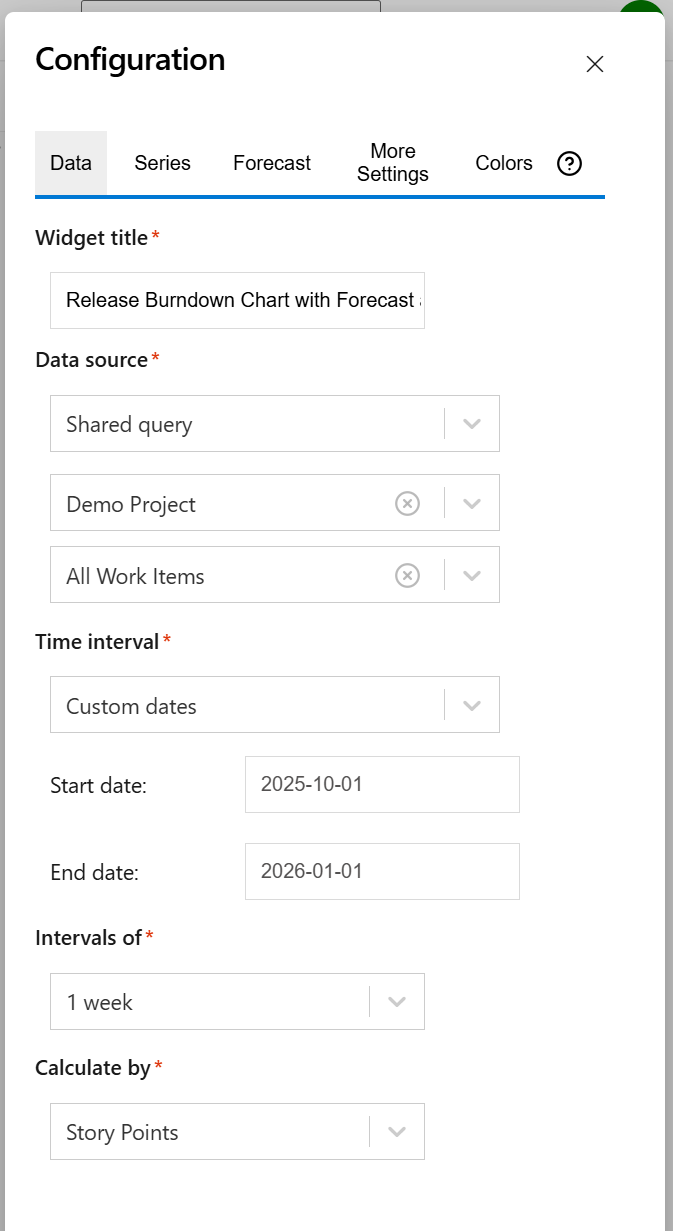The width and height of the screenshot is (673, 1231).
Task: Clear the Demo Project selection
Action: [x=407, y=503]
